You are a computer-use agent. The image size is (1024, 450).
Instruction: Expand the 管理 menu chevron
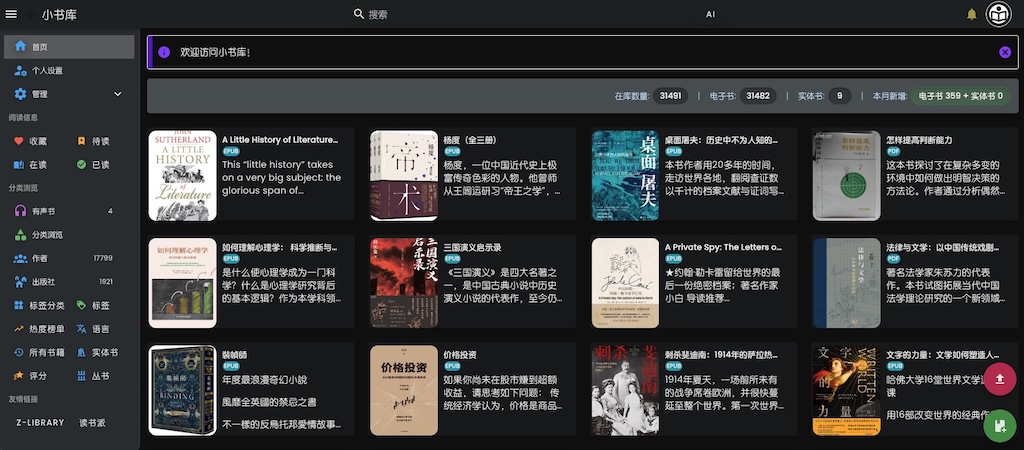pos(118,94)
